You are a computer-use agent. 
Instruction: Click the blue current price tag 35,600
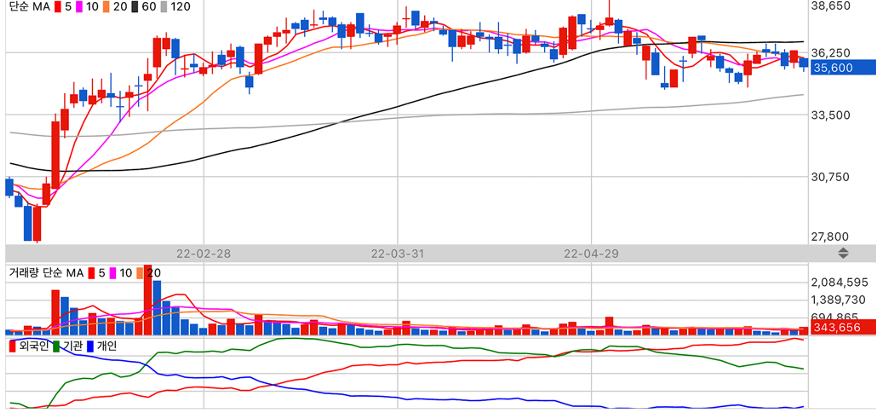[844, 67]
